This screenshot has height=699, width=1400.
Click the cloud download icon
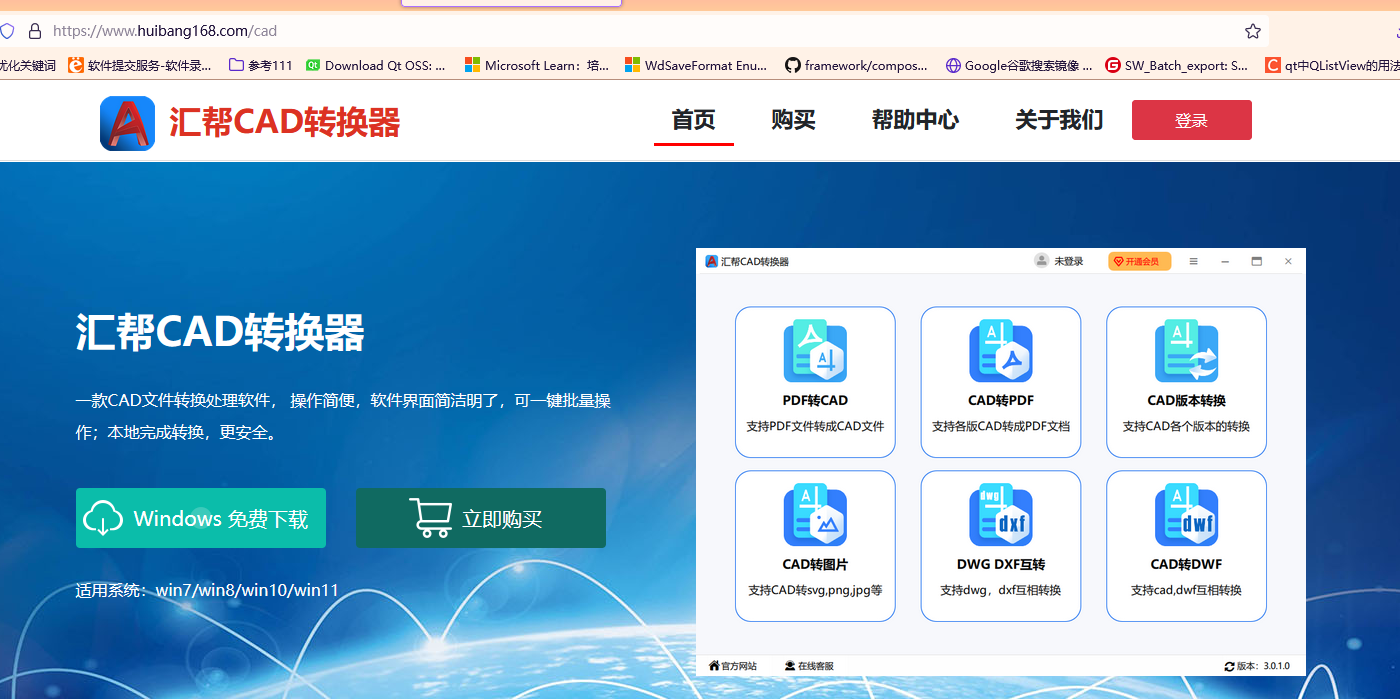pyautogui.click(x=103, y=518)
